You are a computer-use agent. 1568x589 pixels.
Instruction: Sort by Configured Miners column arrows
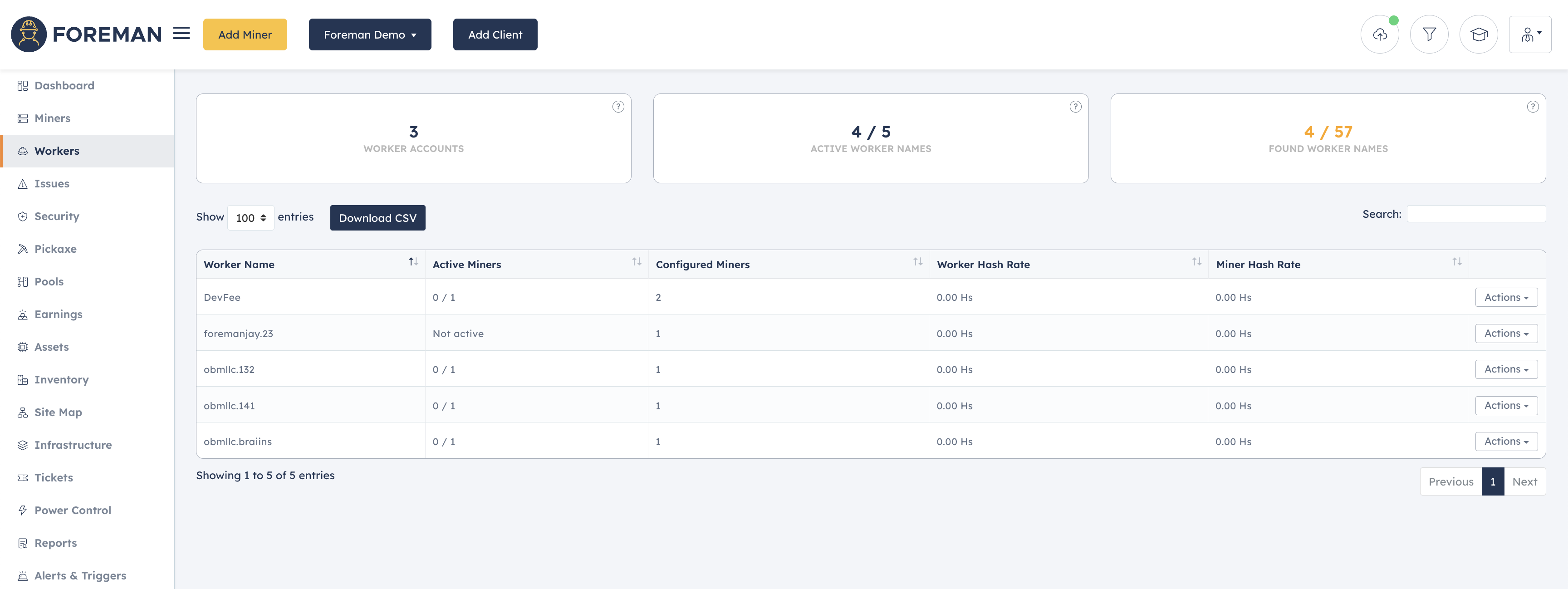pos(918,262)
